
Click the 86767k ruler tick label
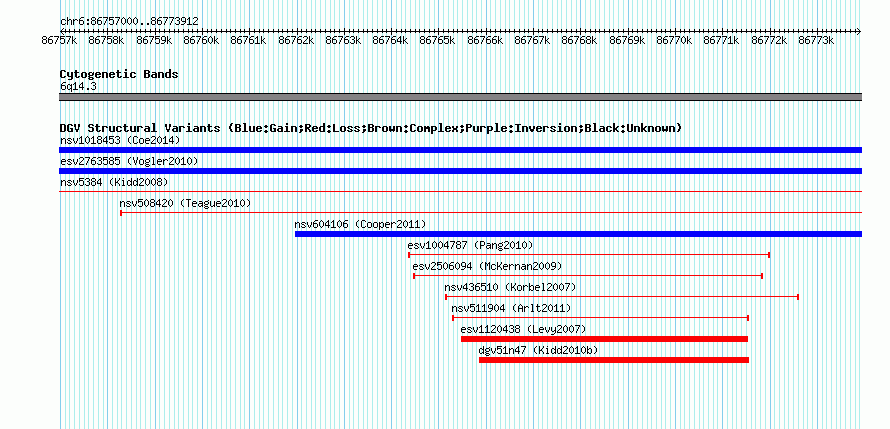532,40
